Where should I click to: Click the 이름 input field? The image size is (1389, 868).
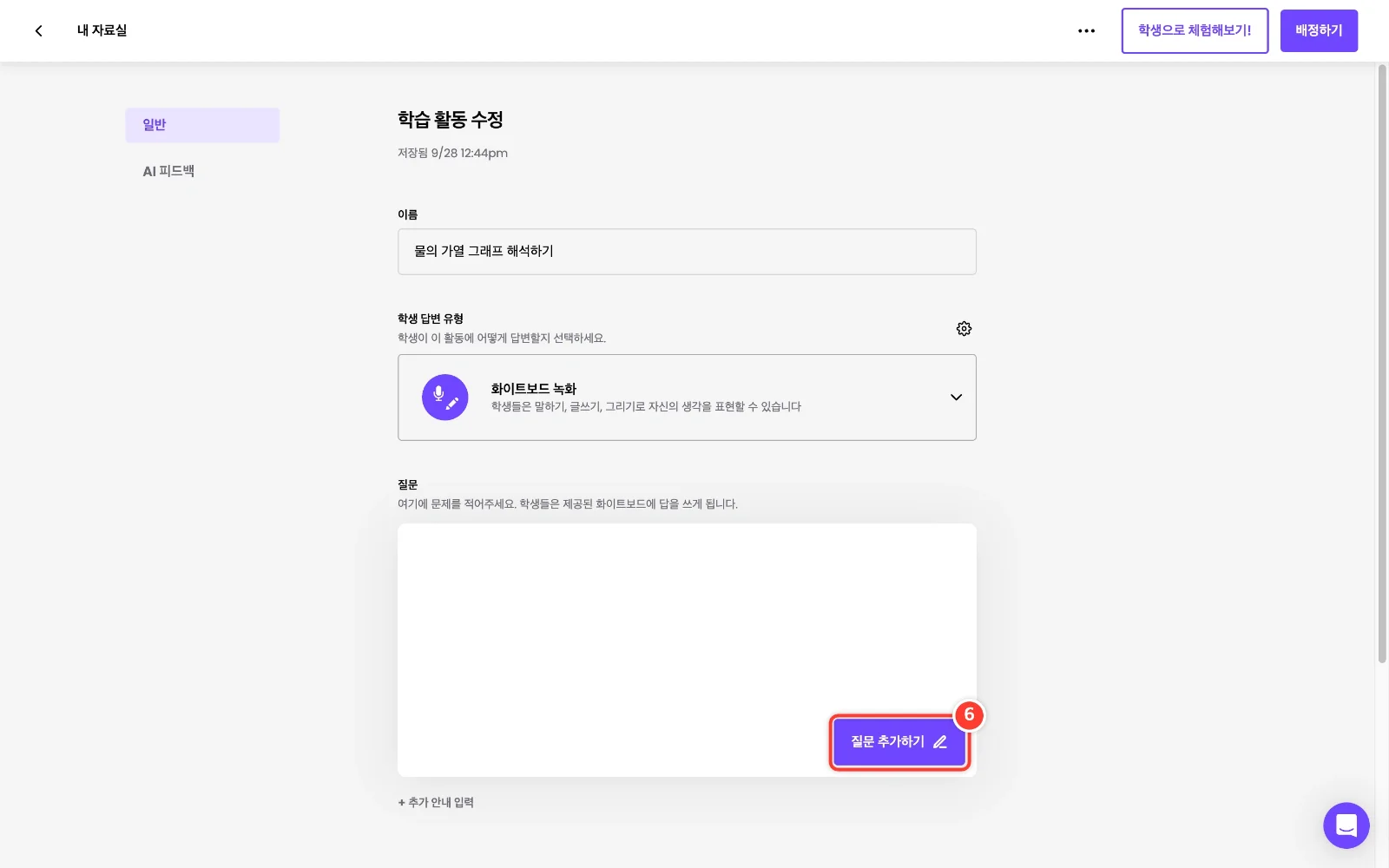(x=687, y=252)
